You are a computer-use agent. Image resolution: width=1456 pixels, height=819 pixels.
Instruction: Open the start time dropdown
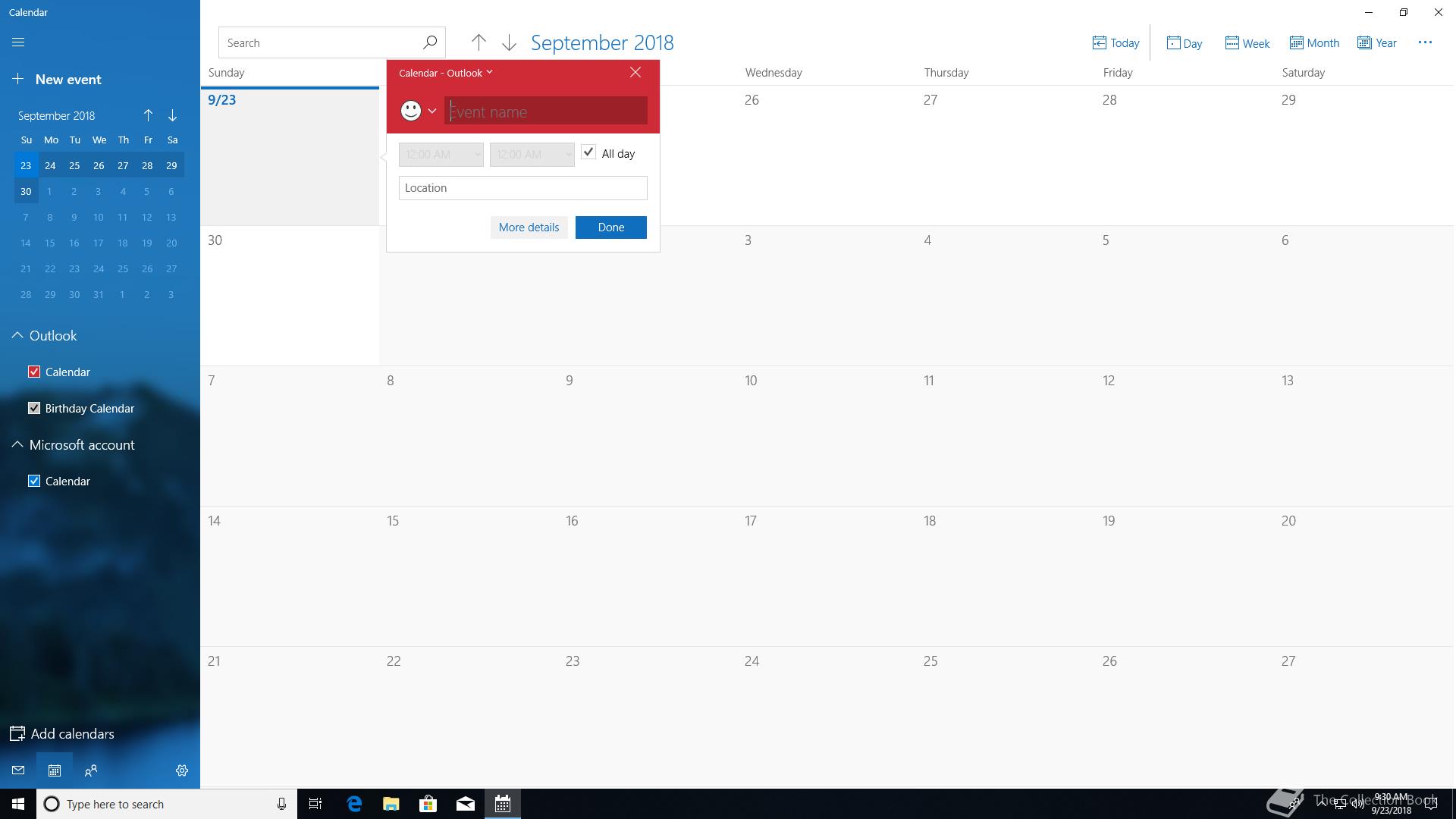[x=441, y=154]
